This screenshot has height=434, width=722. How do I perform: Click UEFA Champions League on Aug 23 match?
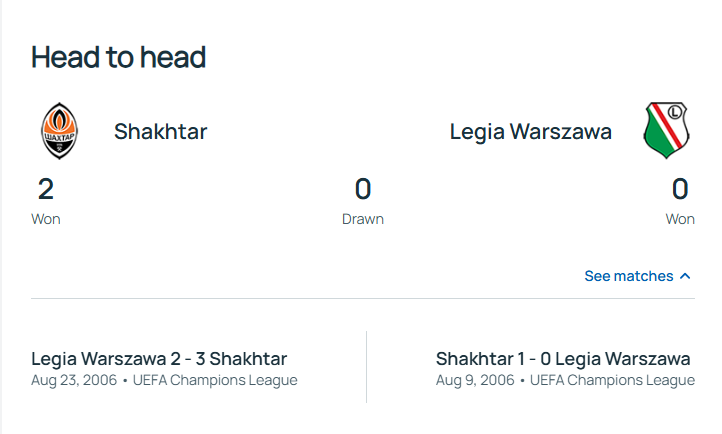point(215,380)
